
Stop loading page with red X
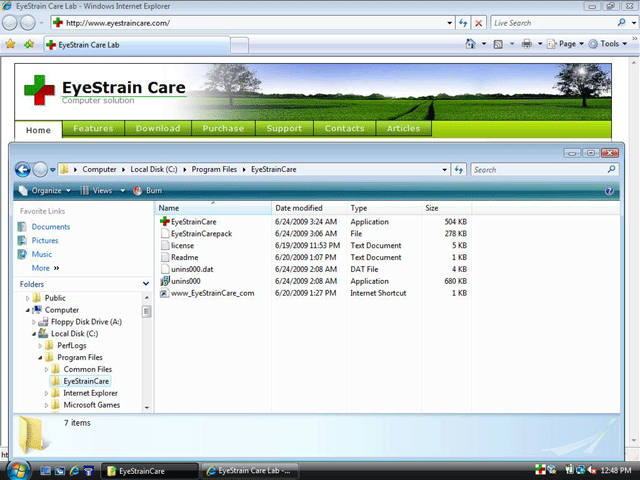pyautogui.click(x=478, y=23)
